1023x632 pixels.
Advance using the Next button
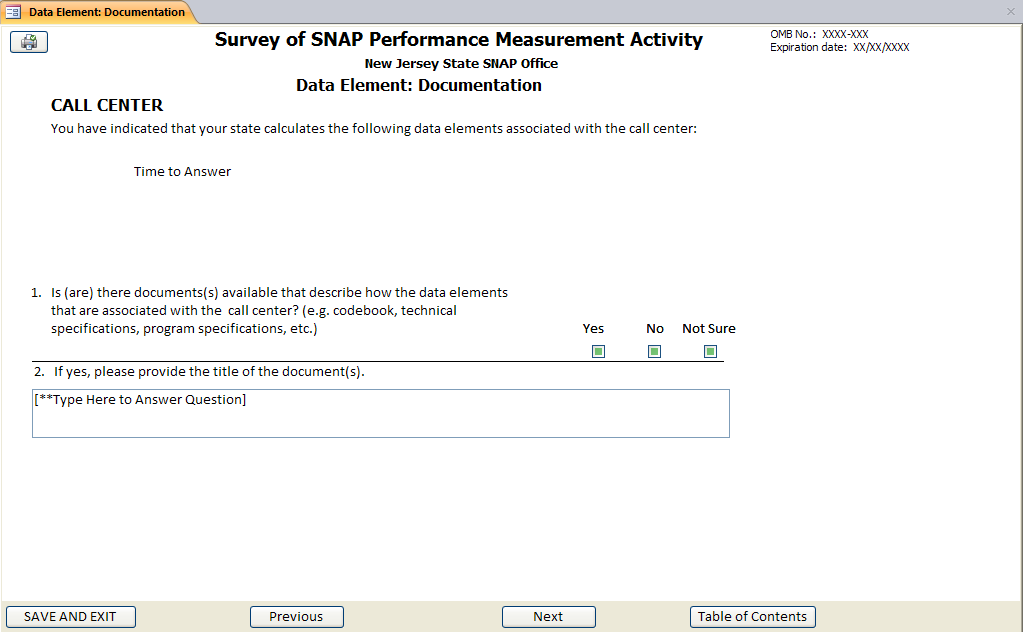(548, 617)
